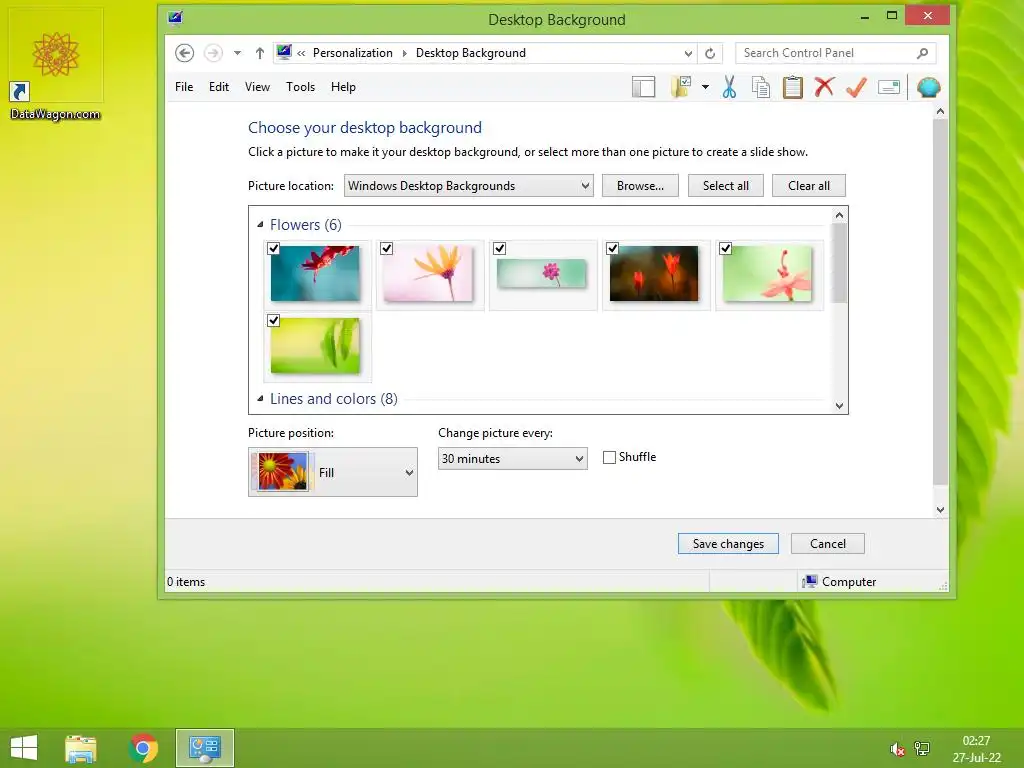1024x768 pixels.
Task: Click the window scrollbar down arrow
Action: point(940,510)
